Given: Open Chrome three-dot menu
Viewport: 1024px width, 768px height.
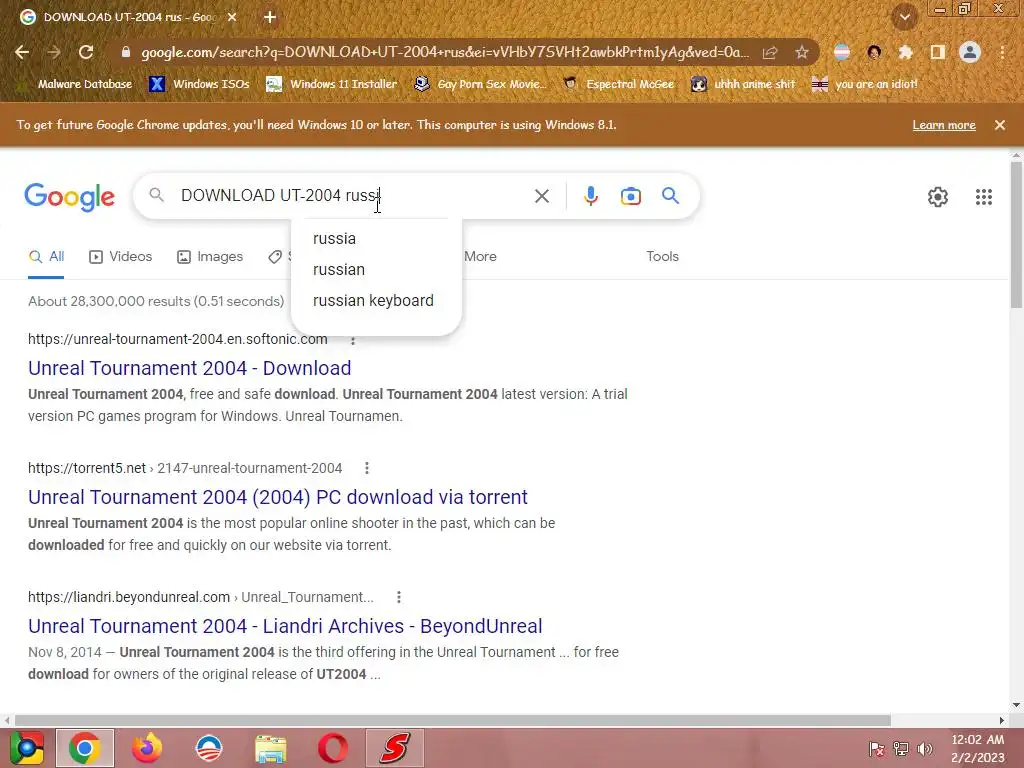Looking at the screenshot, I should [x=1002, y=52].
